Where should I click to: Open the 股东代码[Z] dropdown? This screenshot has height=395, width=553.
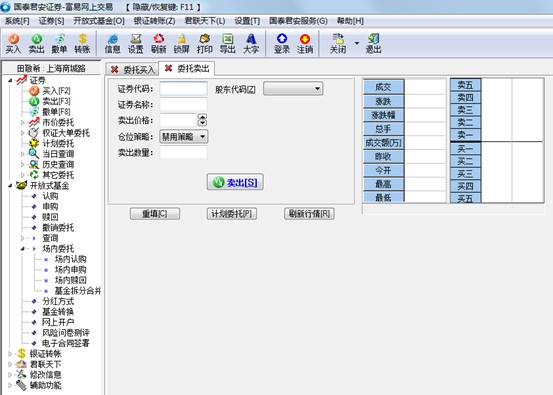293,89
